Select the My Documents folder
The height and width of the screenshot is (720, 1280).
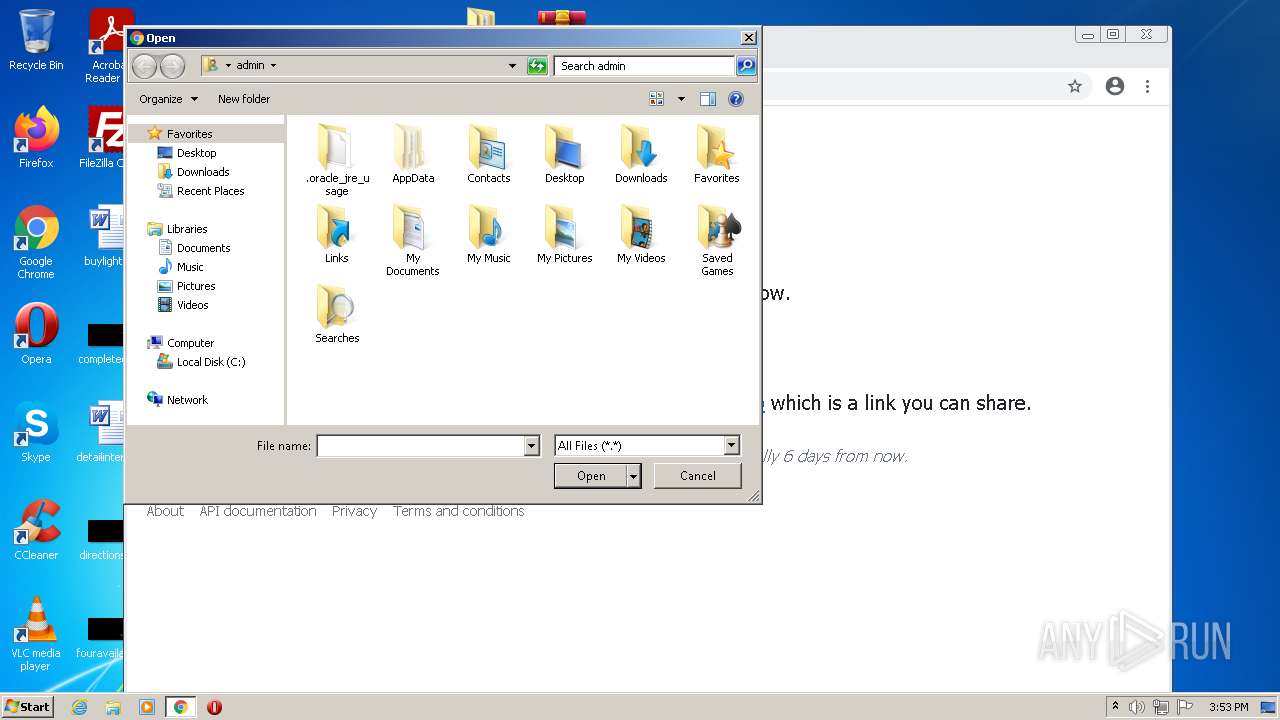coord(413,240)
